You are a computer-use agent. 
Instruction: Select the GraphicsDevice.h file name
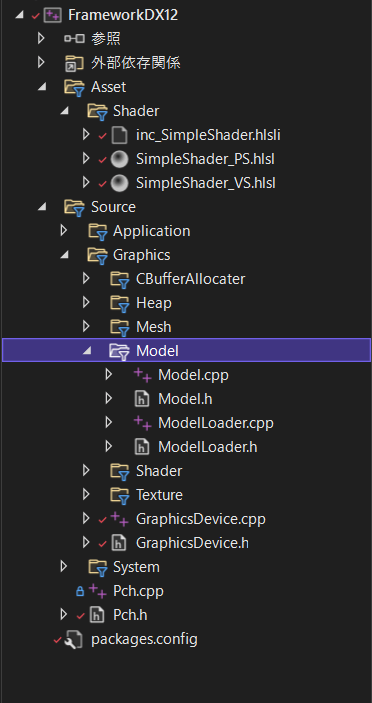[x=192, y=543]
